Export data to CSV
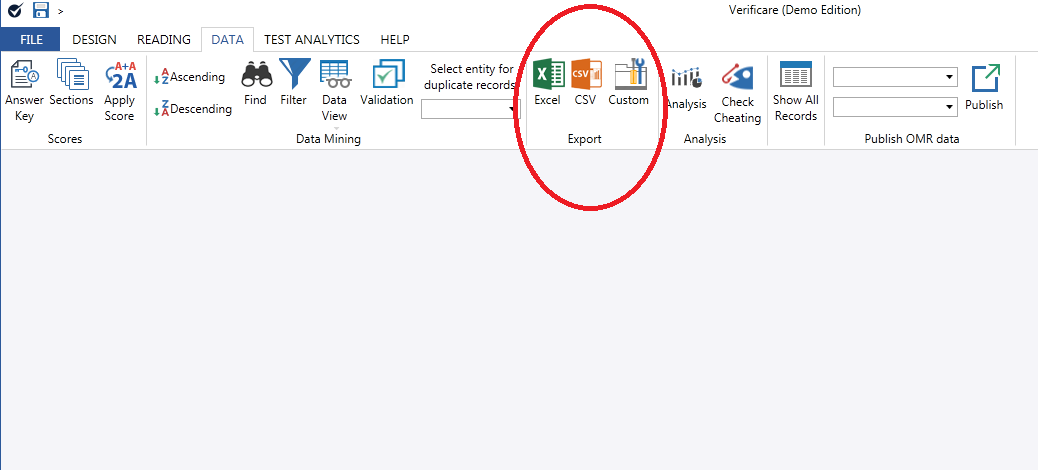Screen dimensions: 1038x470 [x=585, y=83]
